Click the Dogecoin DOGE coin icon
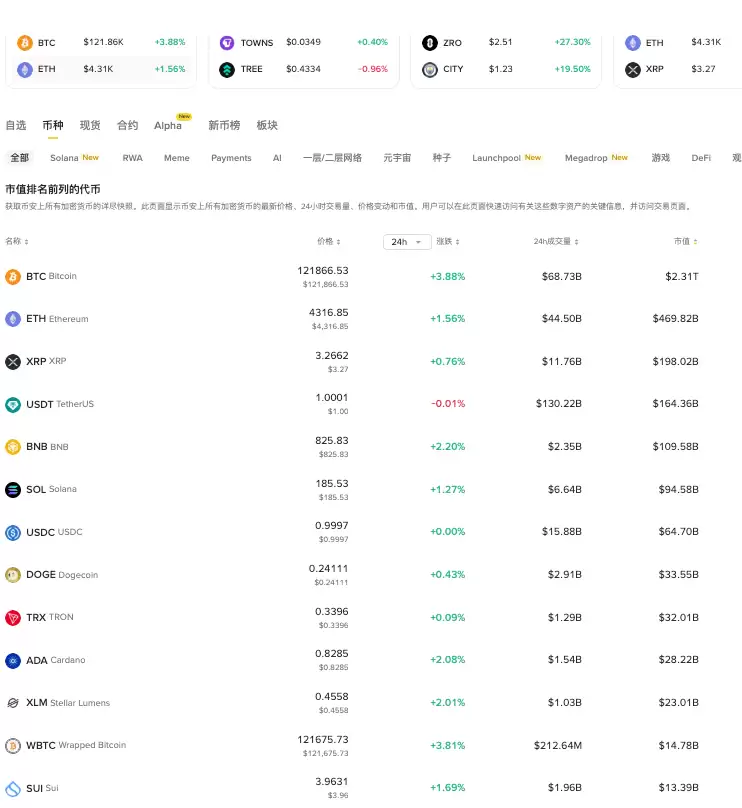This screenshot has width=742, height=808. (x=13, y=575)
